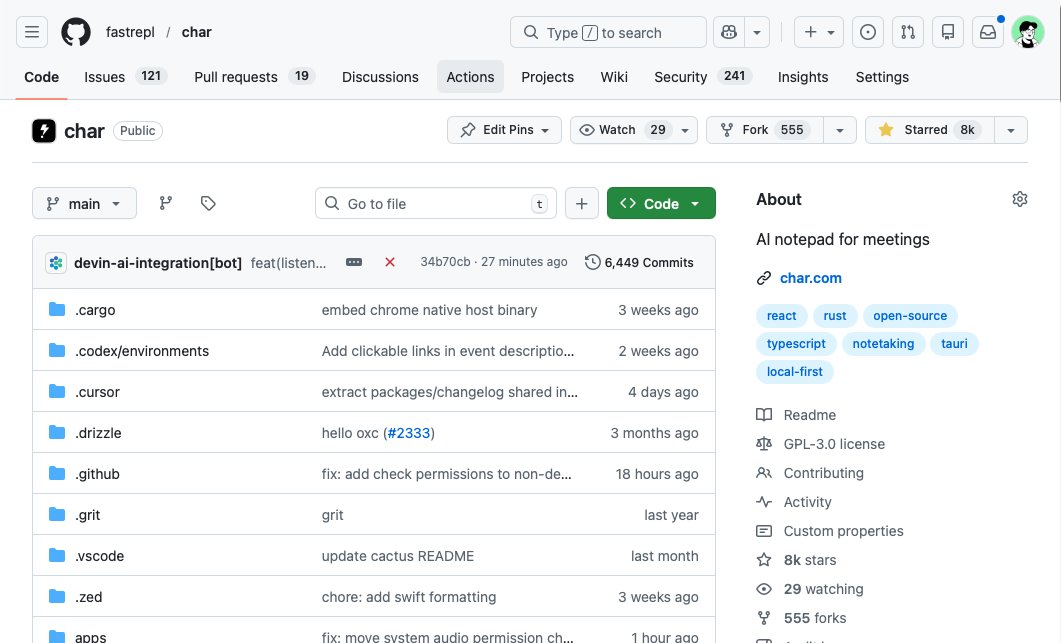Open the .drizzle folder
1061x643 pixels.
[x=98, y=433]
